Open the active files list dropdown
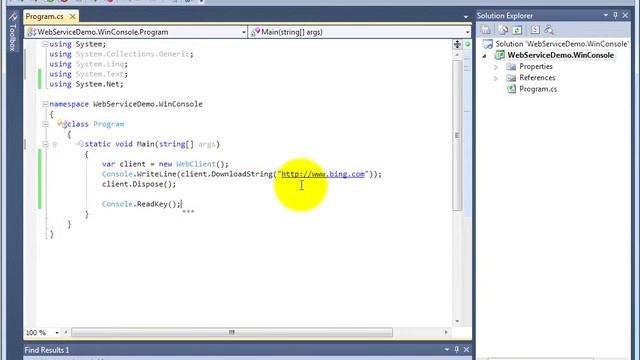Image resolution: width=640 pixels, height=360 pixels. 466,17
